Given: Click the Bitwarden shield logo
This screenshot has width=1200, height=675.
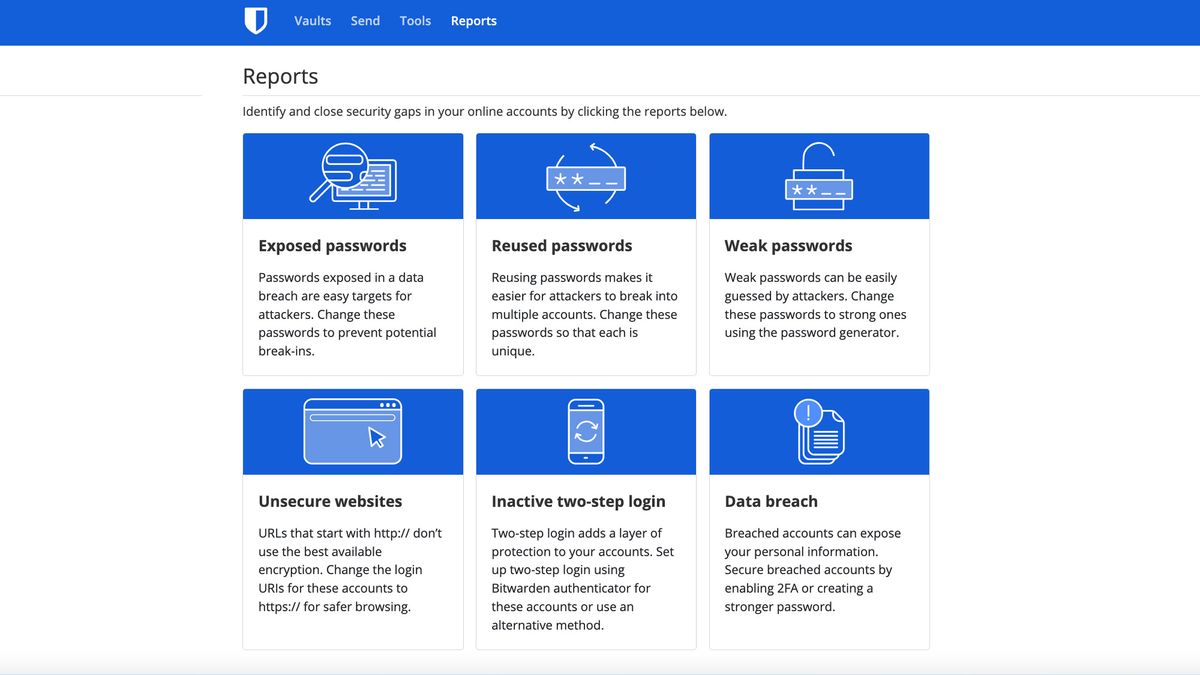Looking at the screenshot, I should tap(256, 20).
